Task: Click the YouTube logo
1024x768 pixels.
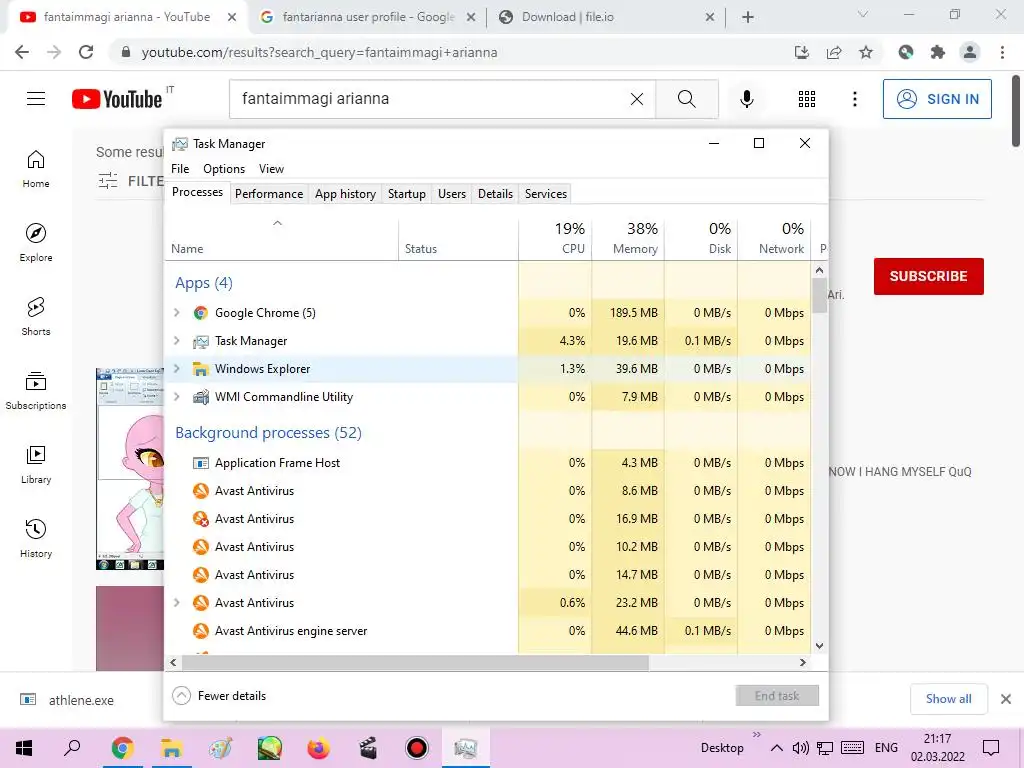Action: click(x=117, y=99)
